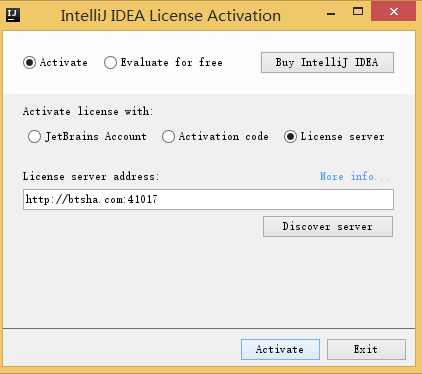Maximize the License Activation dialog
Image resolution: width=422 pixels, height=374 pixels.
[358, 12]
